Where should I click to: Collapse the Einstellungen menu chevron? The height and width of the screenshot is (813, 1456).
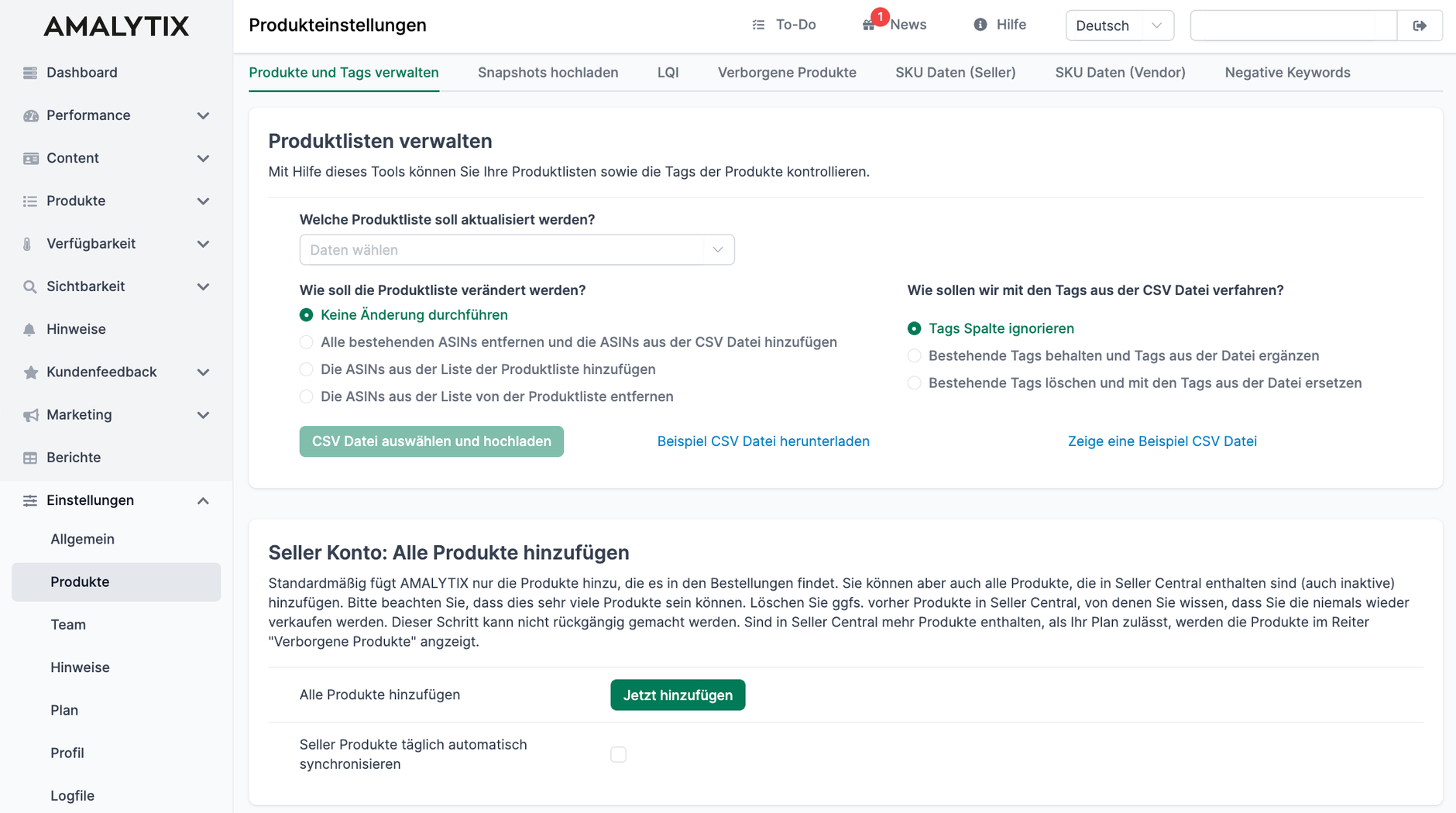pyautogui.click(x=203, y=501)
